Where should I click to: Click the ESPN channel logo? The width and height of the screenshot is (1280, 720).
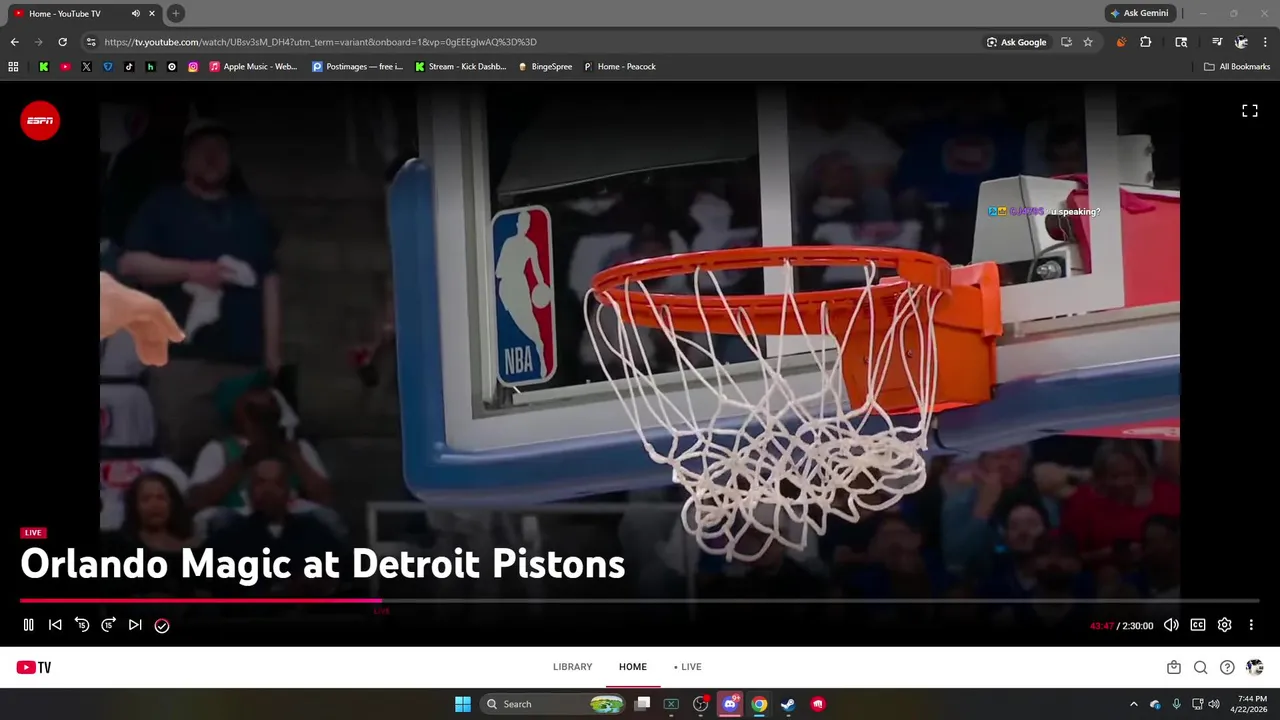(x=40, y=121)
